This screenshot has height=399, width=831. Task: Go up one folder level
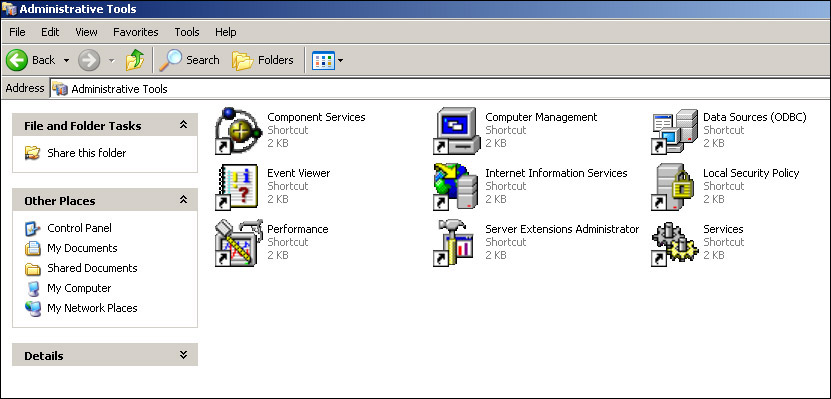pos(135,60)
